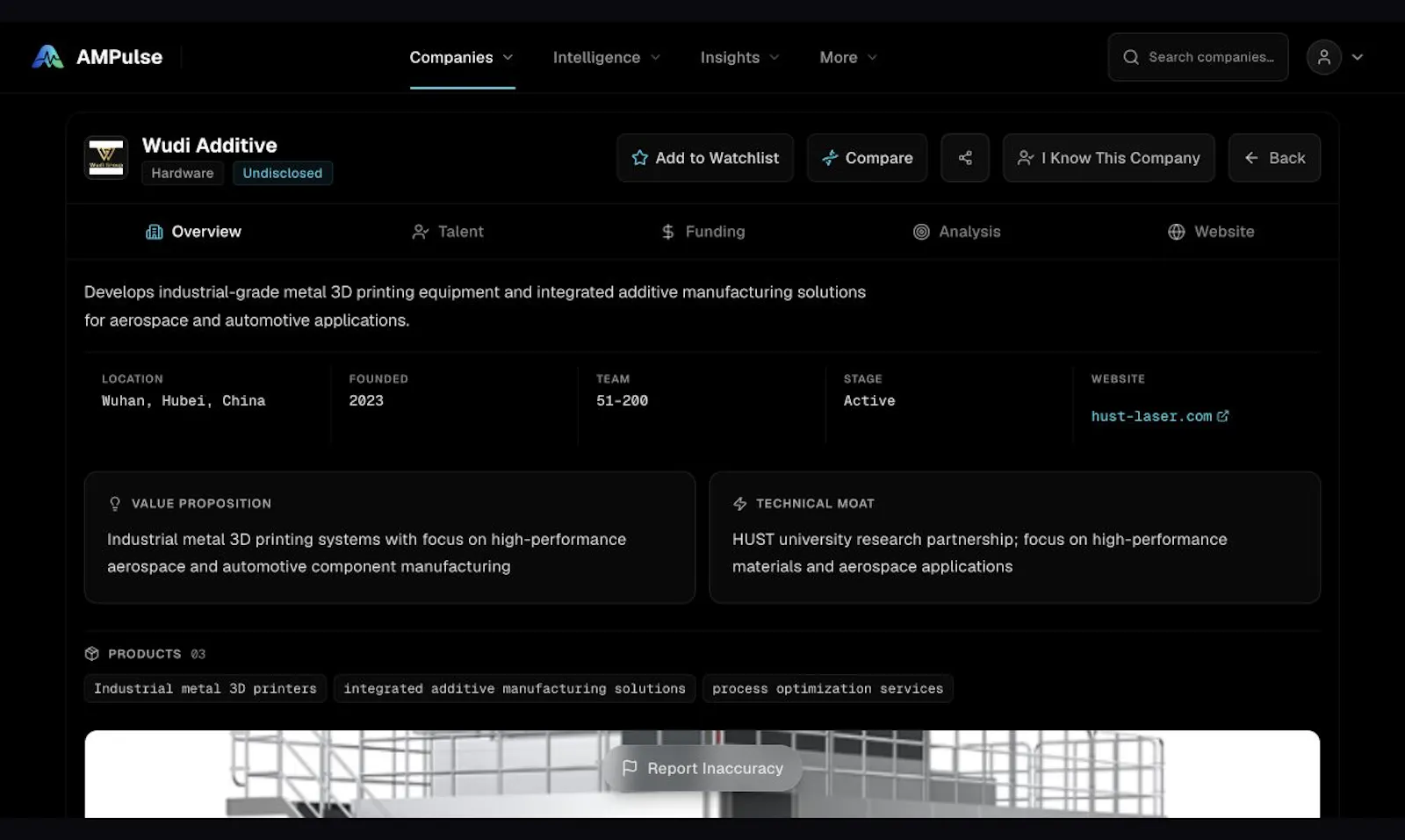Select process optimization services tag
The image size is (1405, 840).
pos(828,688)
